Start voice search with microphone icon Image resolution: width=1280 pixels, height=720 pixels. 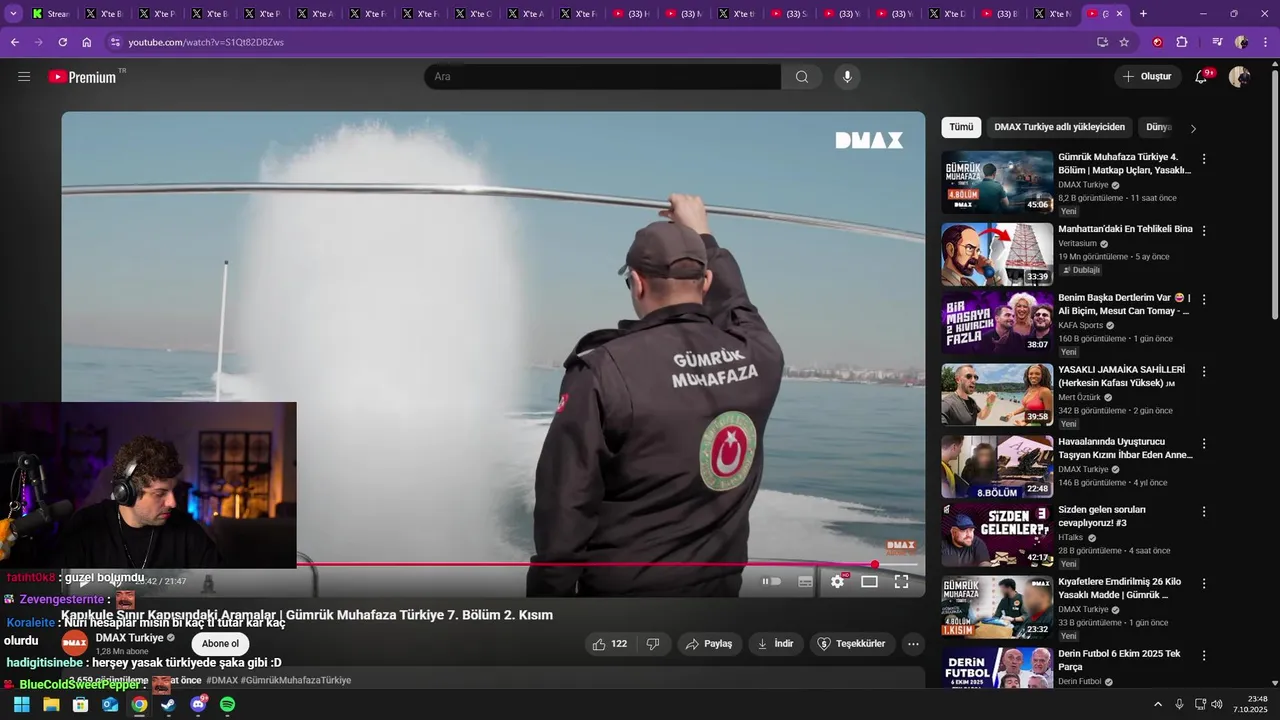tap(847, 77)
